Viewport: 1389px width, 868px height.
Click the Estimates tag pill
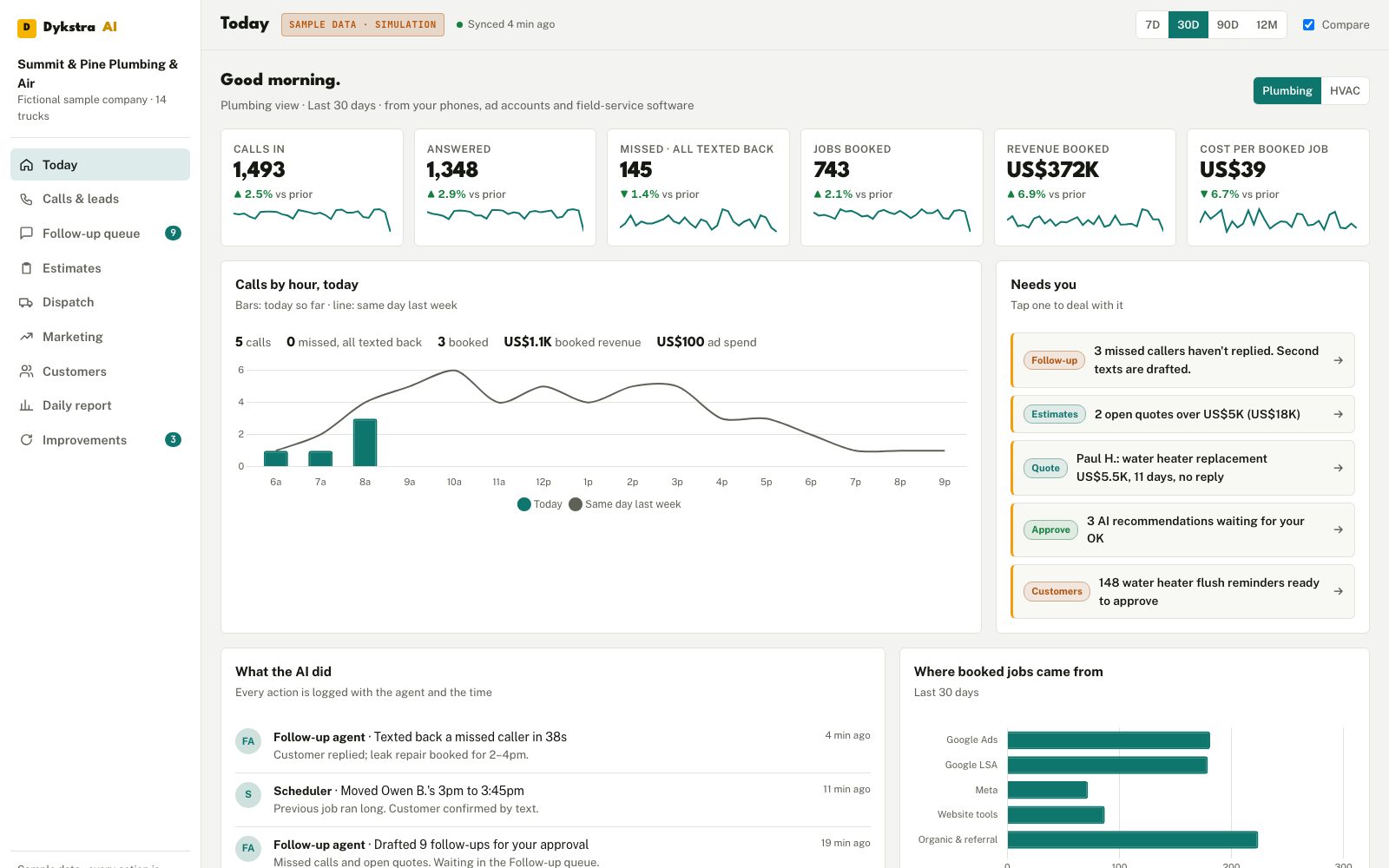point(1054,414)
